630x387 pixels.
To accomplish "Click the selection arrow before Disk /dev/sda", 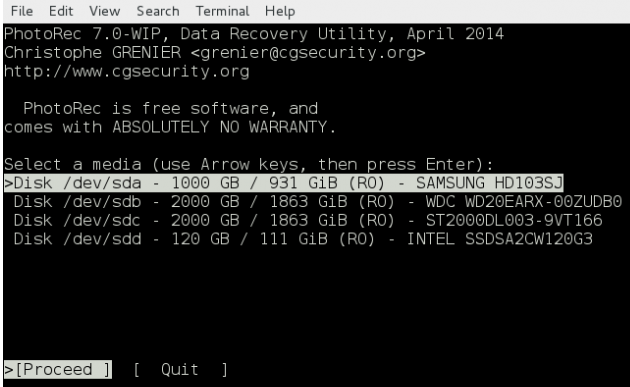I will (8, 183).
